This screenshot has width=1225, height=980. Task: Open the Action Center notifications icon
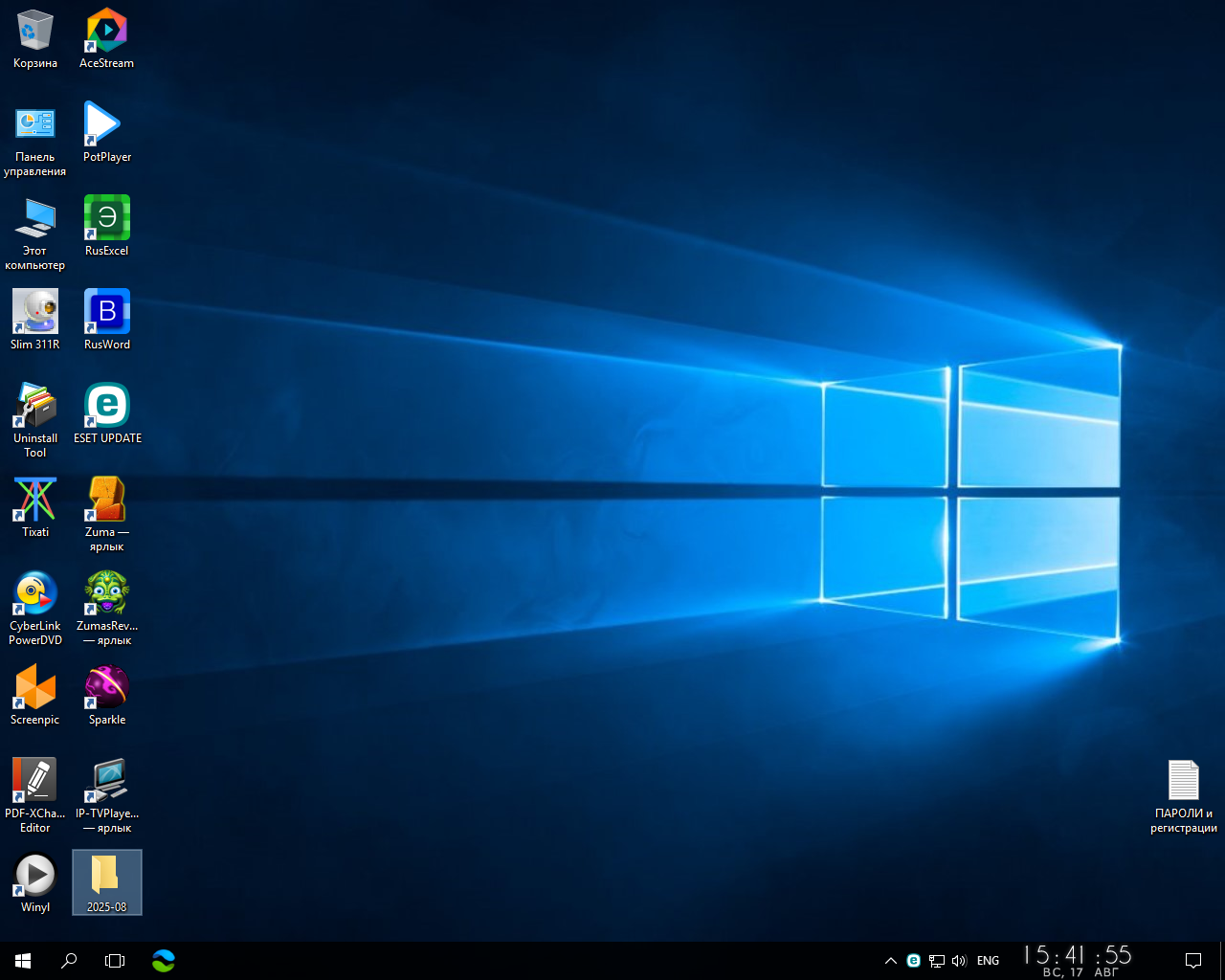coord(1193,961)
